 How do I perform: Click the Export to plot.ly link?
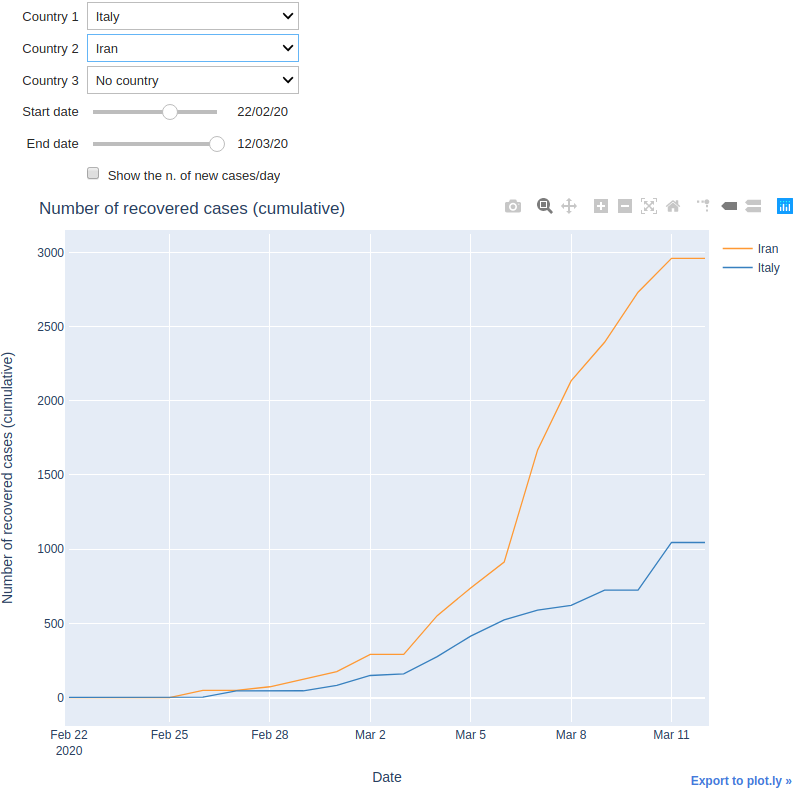click(741, 780)
